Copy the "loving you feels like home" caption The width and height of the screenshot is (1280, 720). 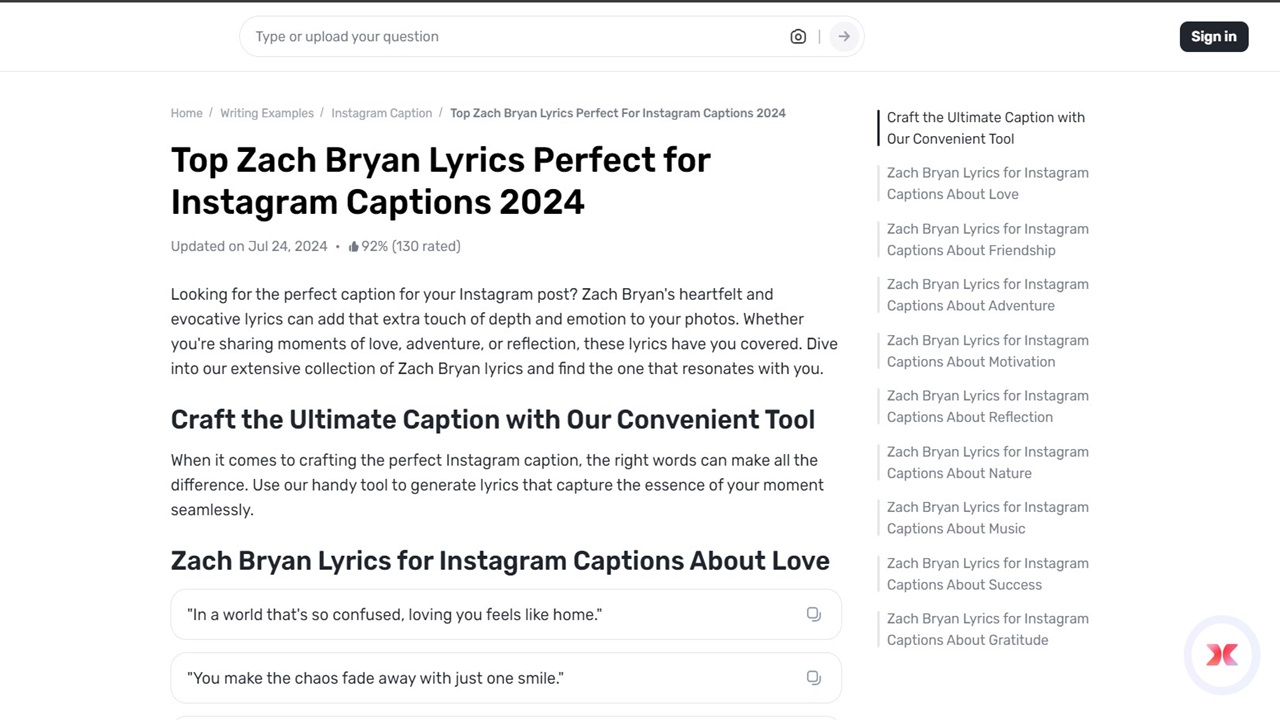[x=814, y=614]
